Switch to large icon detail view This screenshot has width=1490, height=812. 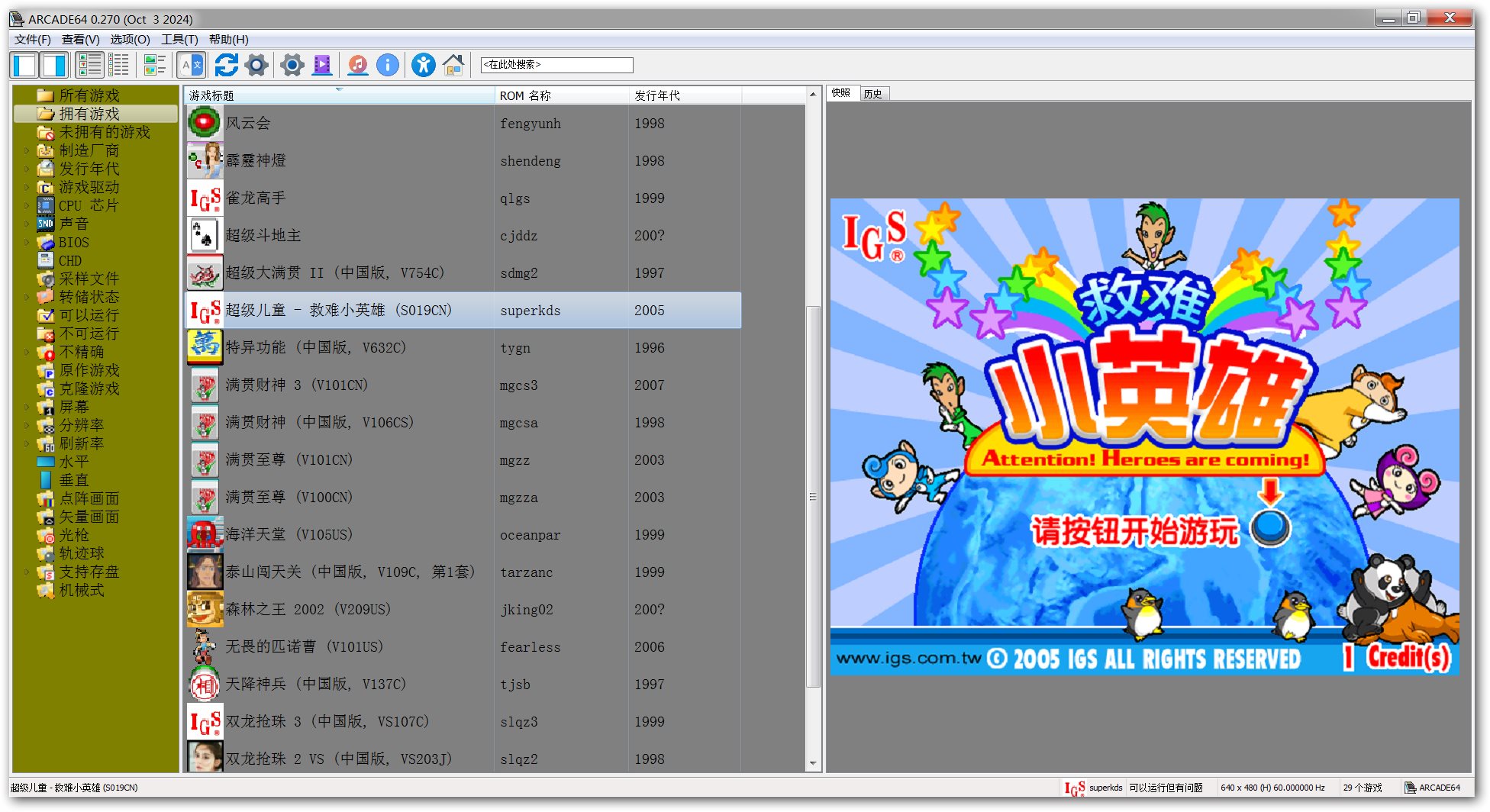pyautogui.click(x=89, y=65)
